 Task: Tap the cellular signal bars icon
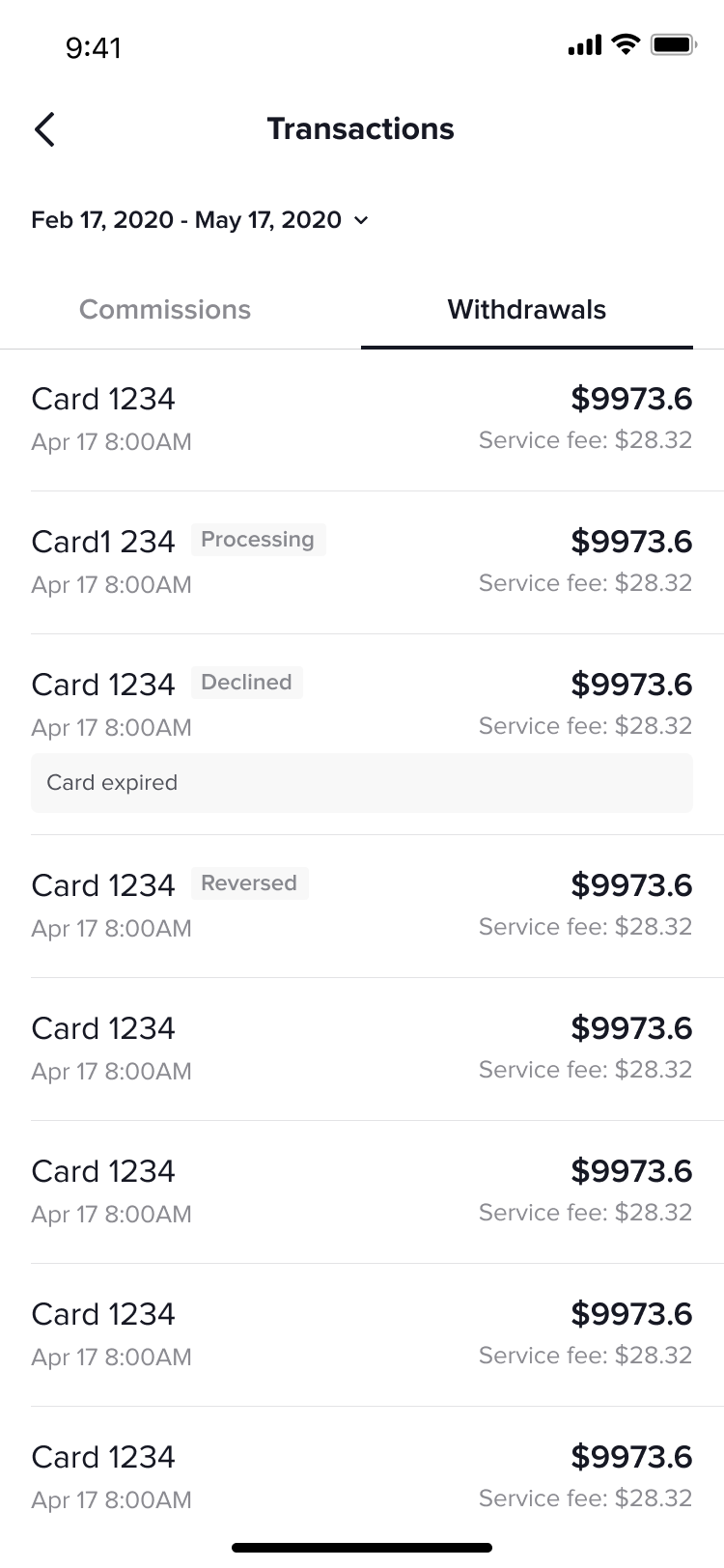tap(585, 44)
